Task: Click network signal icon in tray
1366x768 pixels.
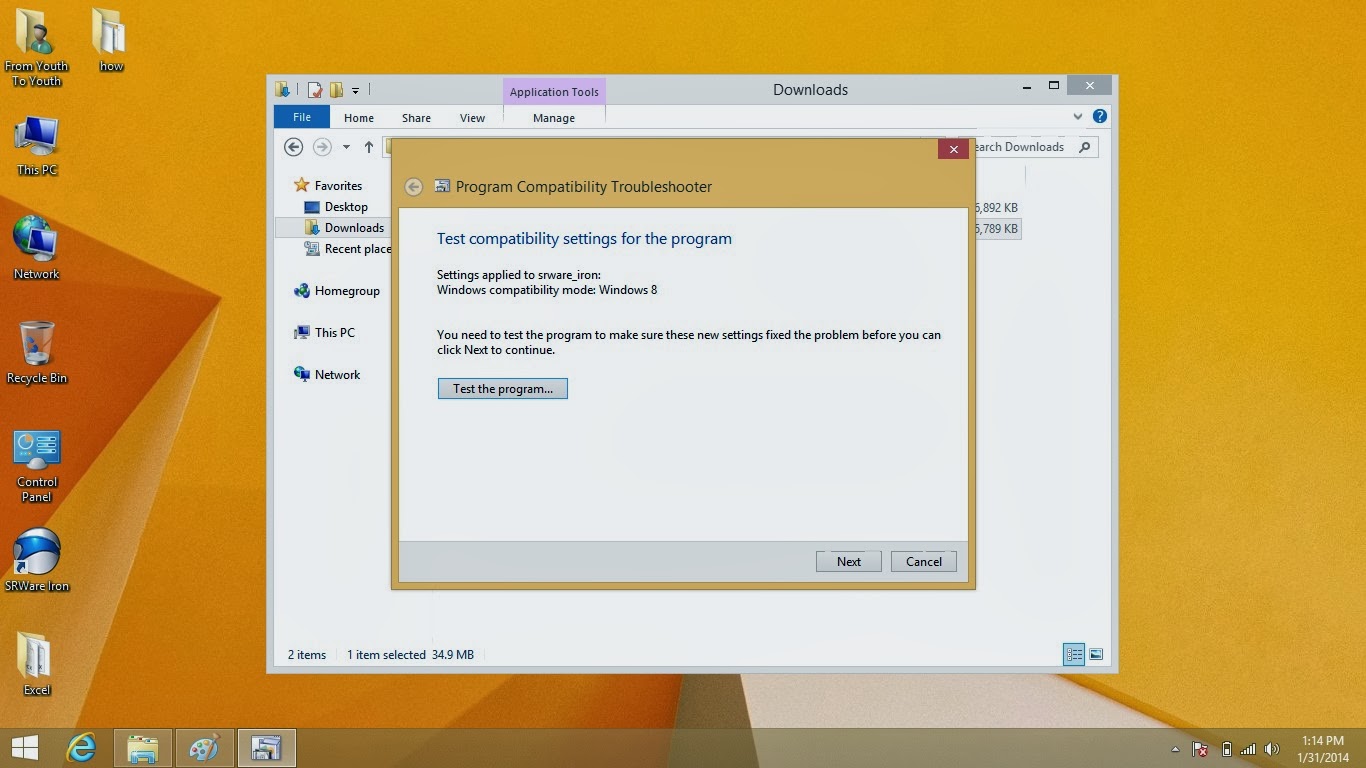Action: coord(1248,749)
